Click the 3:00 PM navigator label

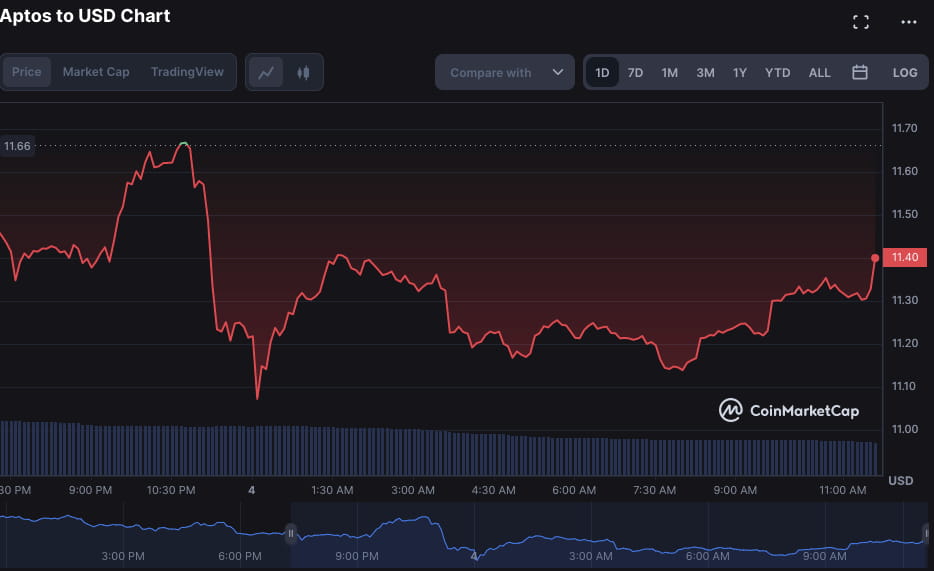(x=123, y=556)
